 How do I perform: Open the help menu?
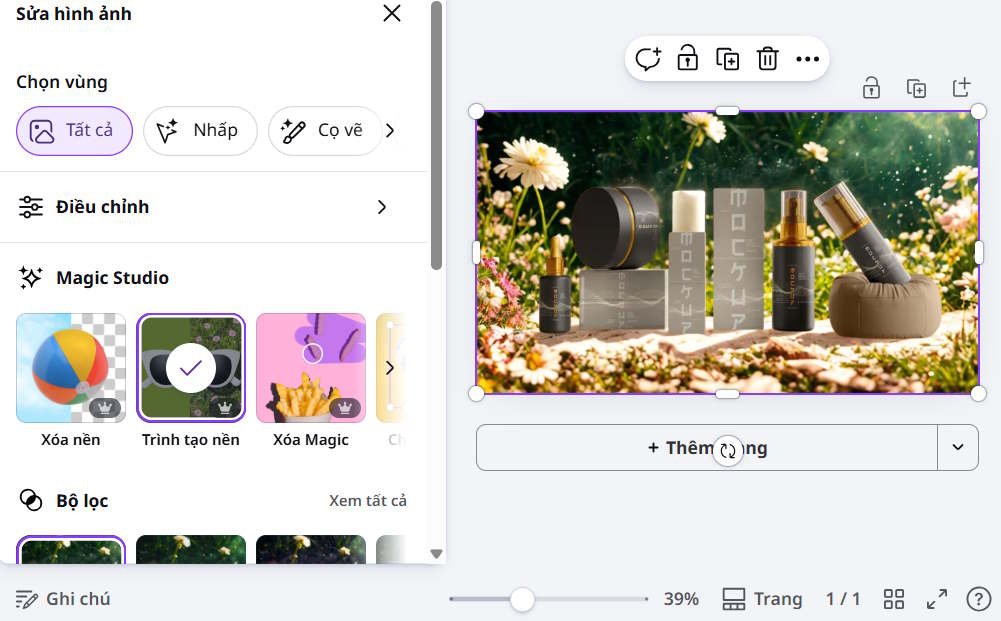point(977,598)
